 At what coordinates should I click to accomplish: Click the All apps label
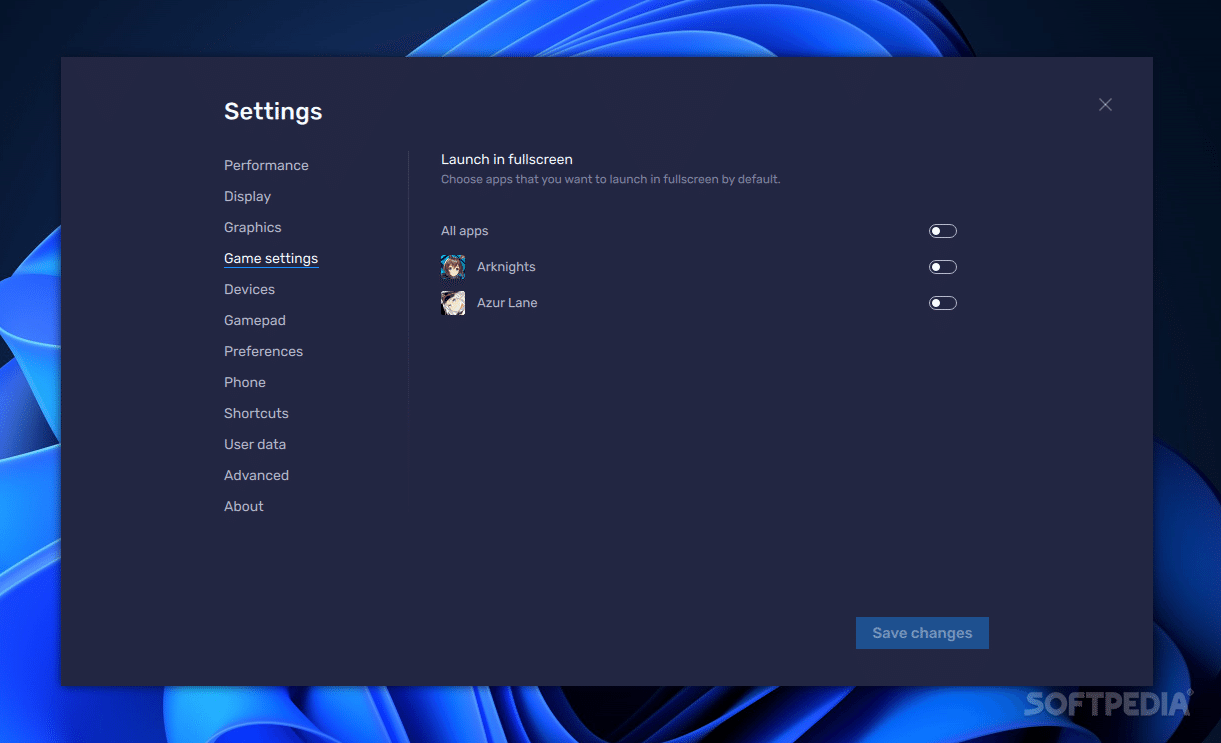tap(465, 231)
